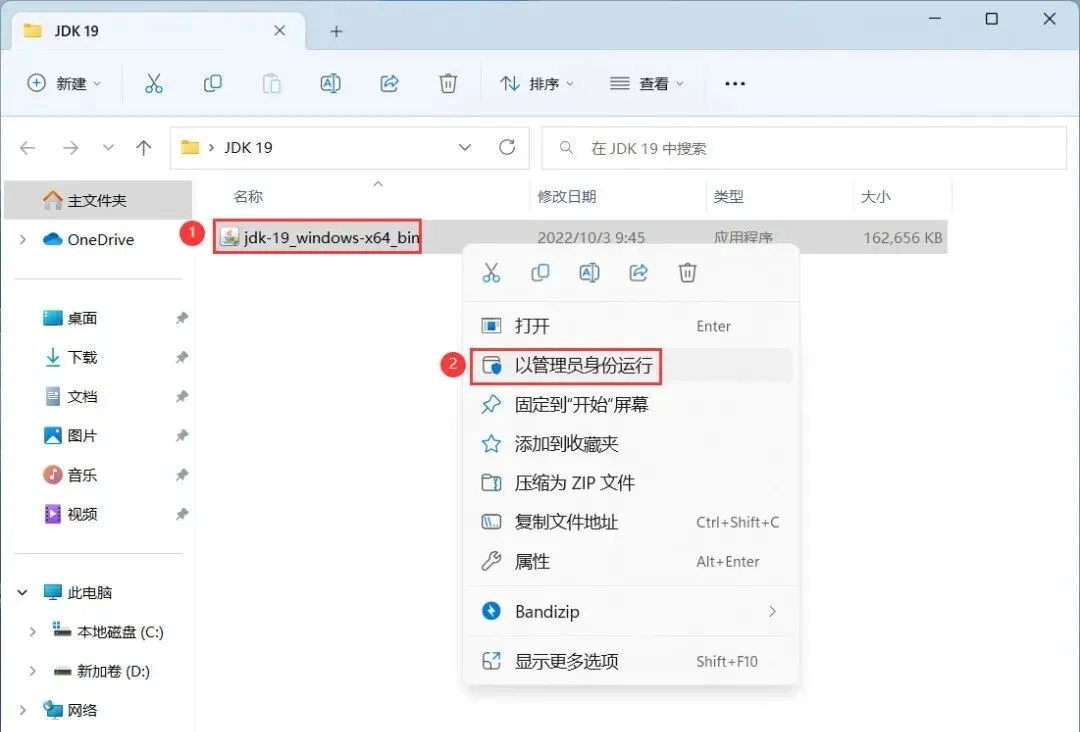
Task: Sort by 名称 column header
Action: (249, 197)
